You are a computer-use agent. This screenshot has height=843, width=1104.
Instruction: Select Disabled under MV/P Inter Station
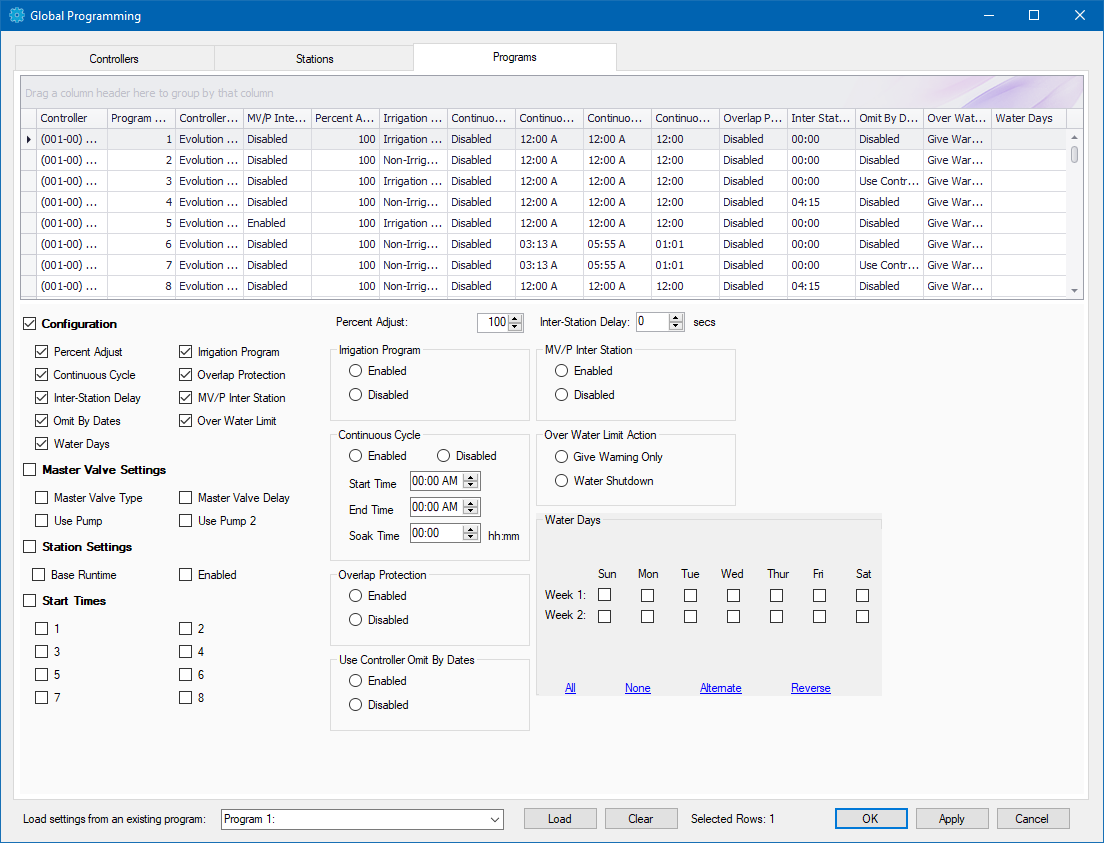pyautogui.click(x=561, y=394)
